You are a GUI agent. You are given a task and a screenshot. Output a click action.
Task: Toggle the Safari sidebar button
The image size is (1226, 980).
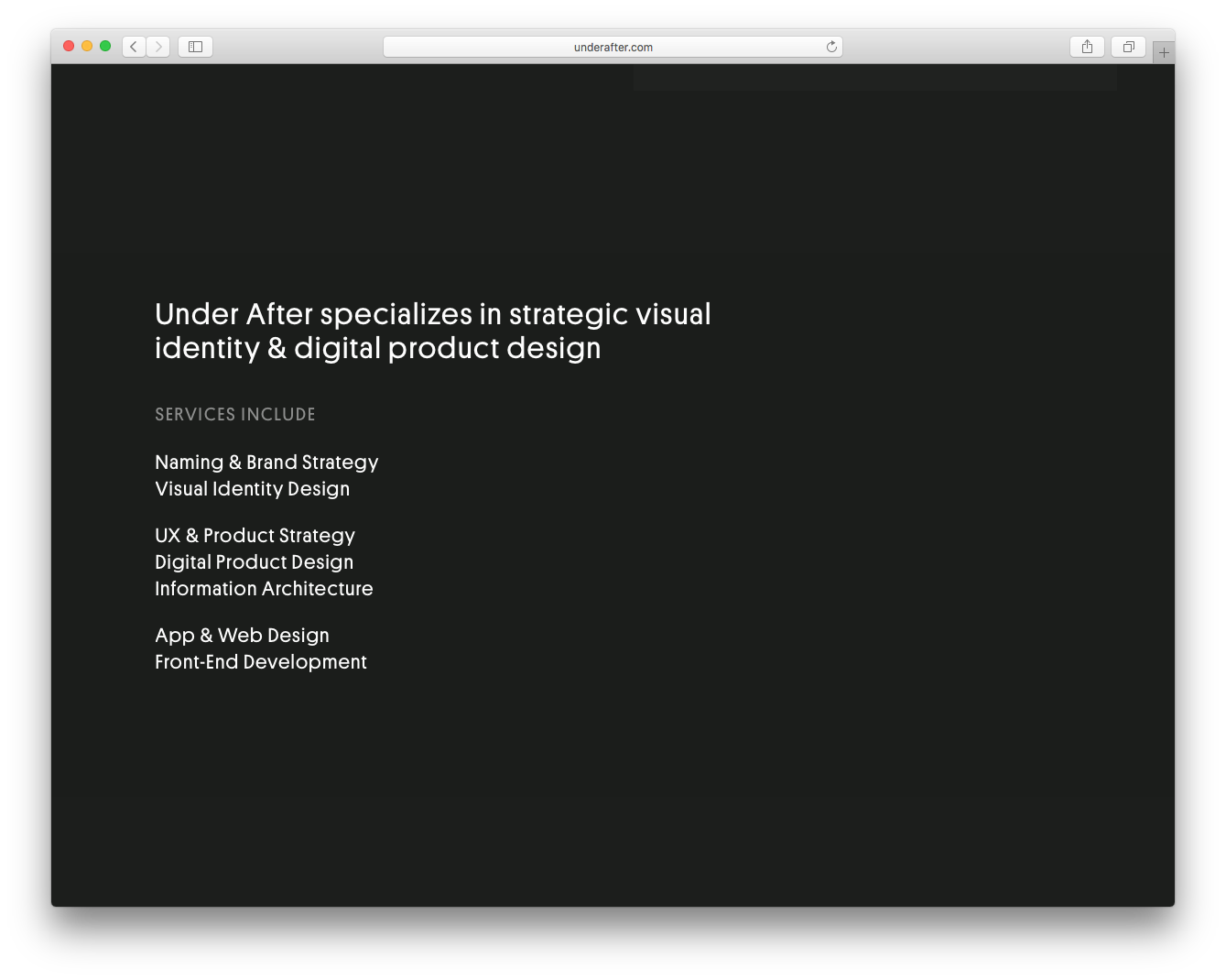click(x=195, y=47)
